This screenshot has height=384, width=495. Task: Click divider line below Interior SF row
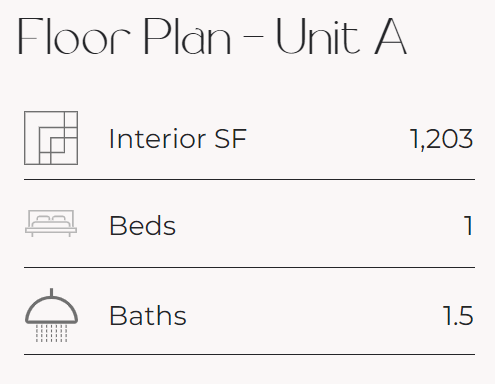click(x=249, y=179)
